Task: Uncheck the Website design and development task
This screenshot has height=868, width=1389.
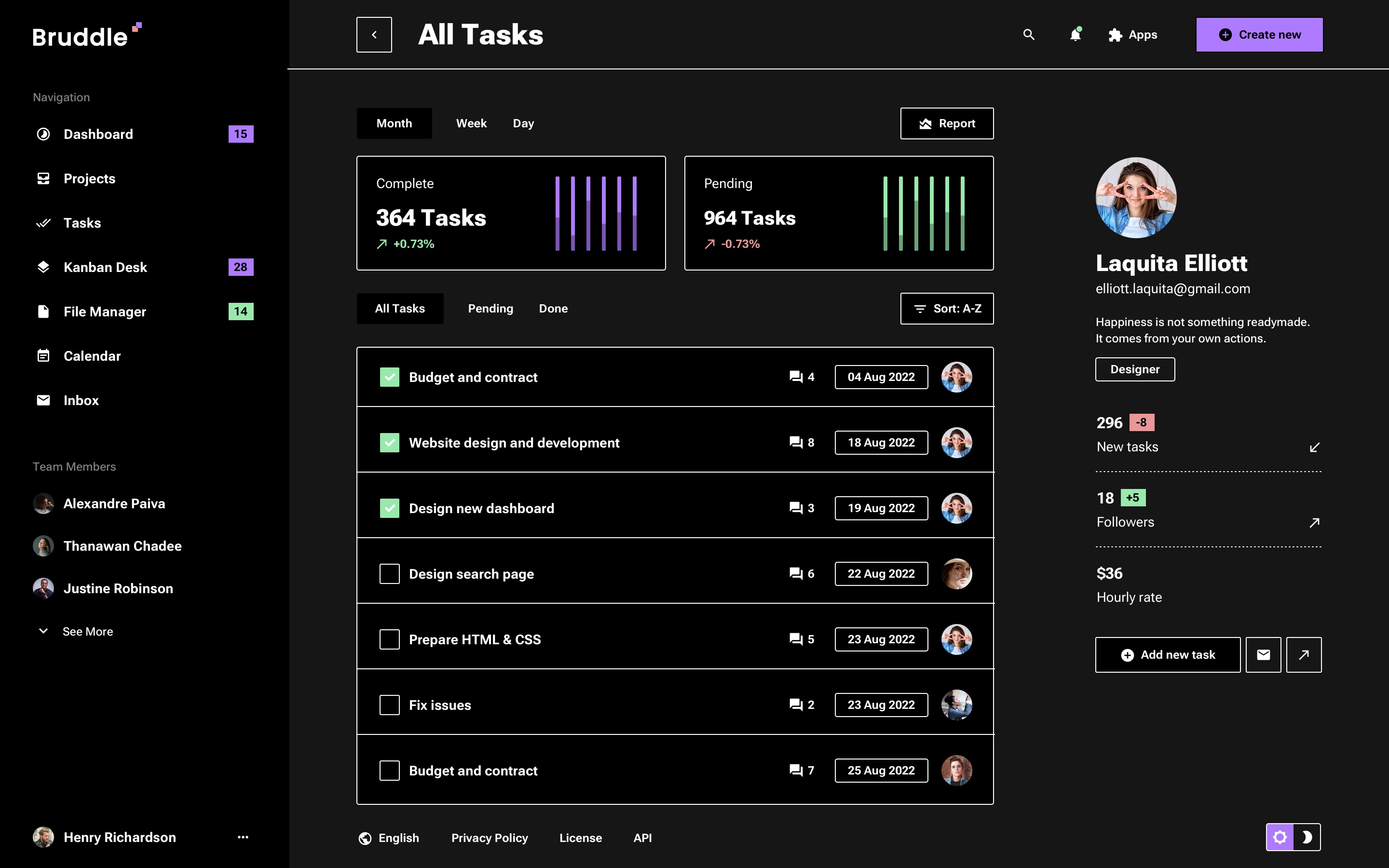Action: pyautogui.click(x=390, y=443)
